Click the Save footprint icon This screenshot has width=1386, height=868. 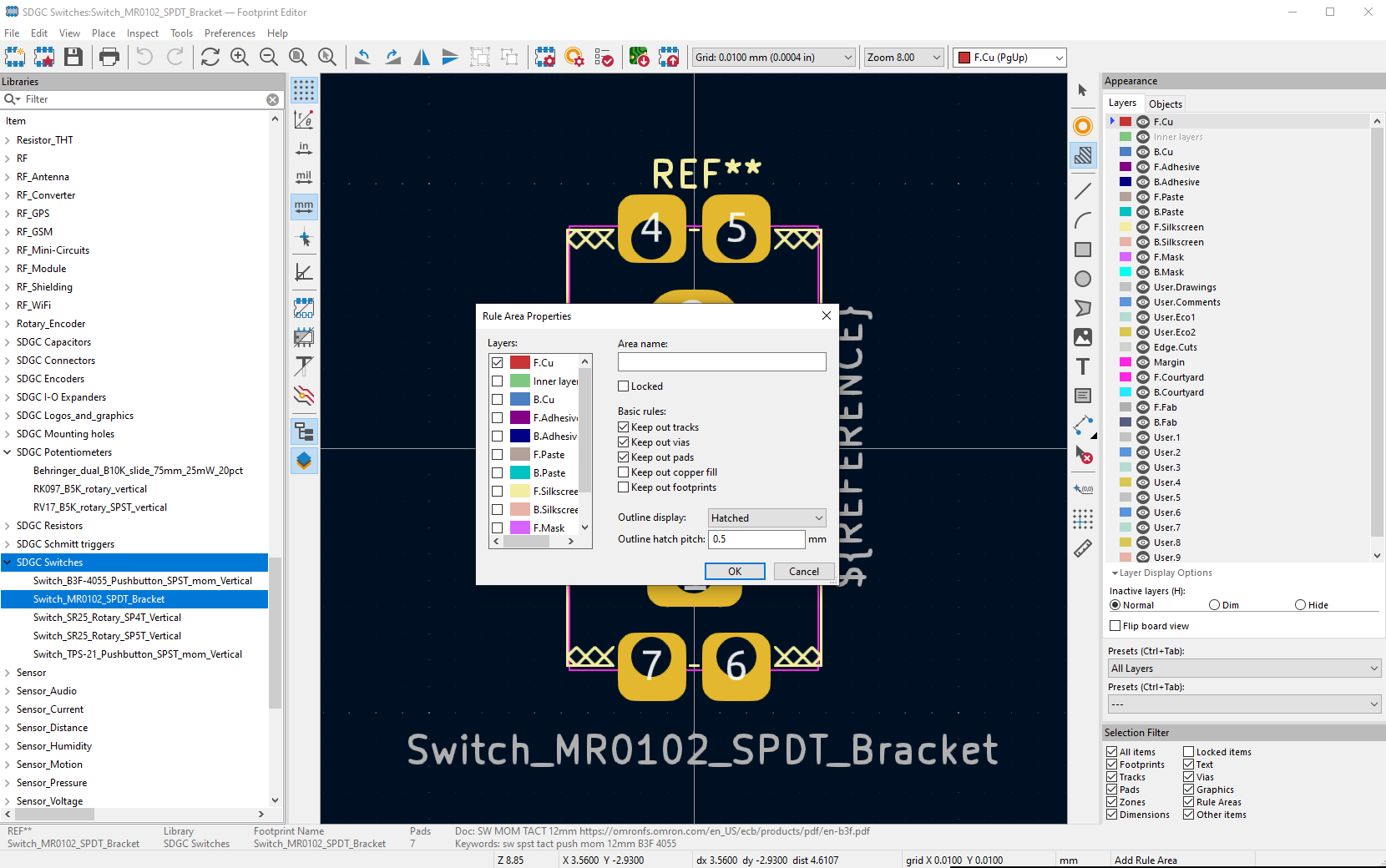click(x=73, y=57)
